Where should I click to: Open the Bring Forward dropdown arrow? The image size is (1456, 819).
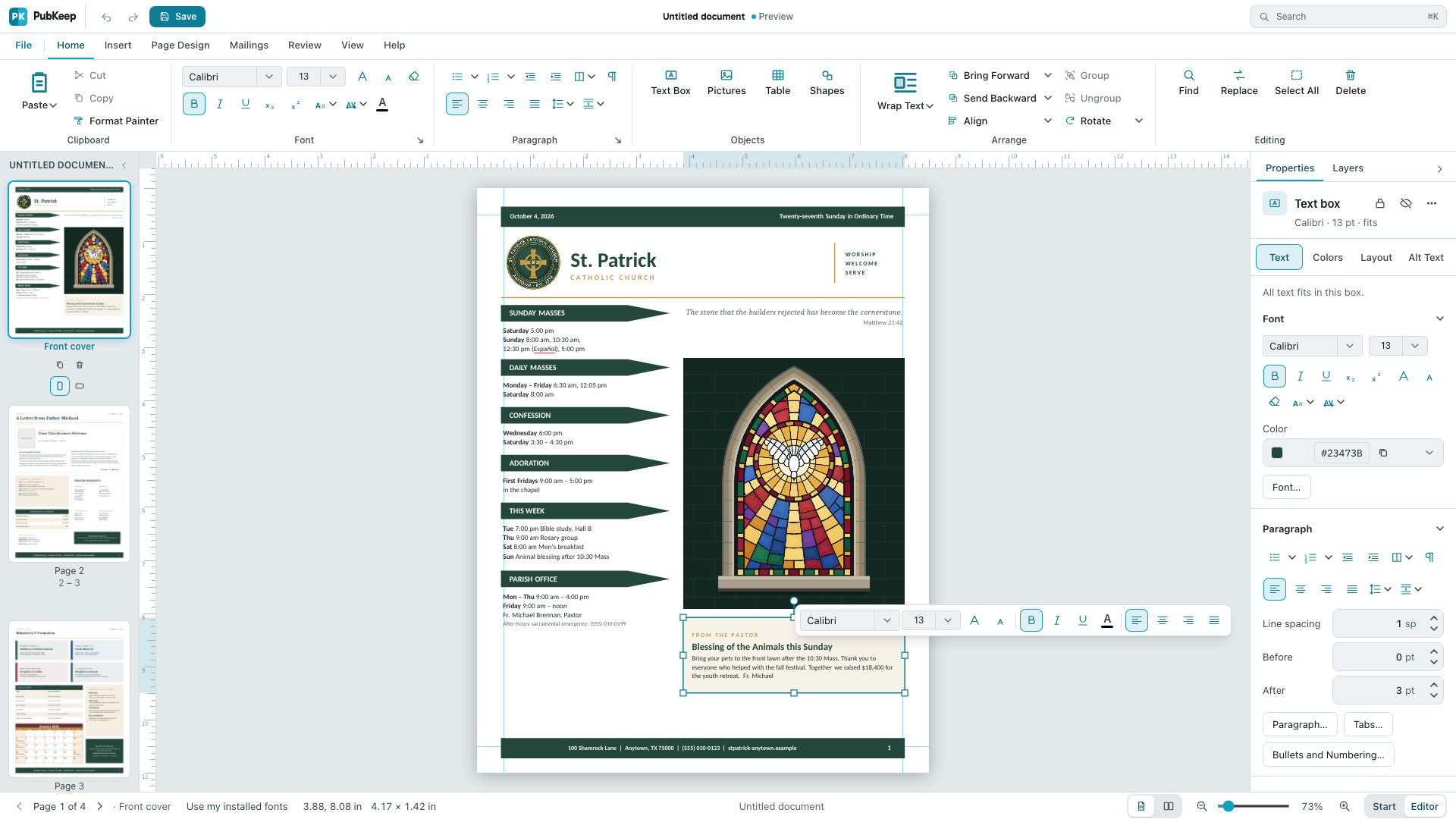1048,75
